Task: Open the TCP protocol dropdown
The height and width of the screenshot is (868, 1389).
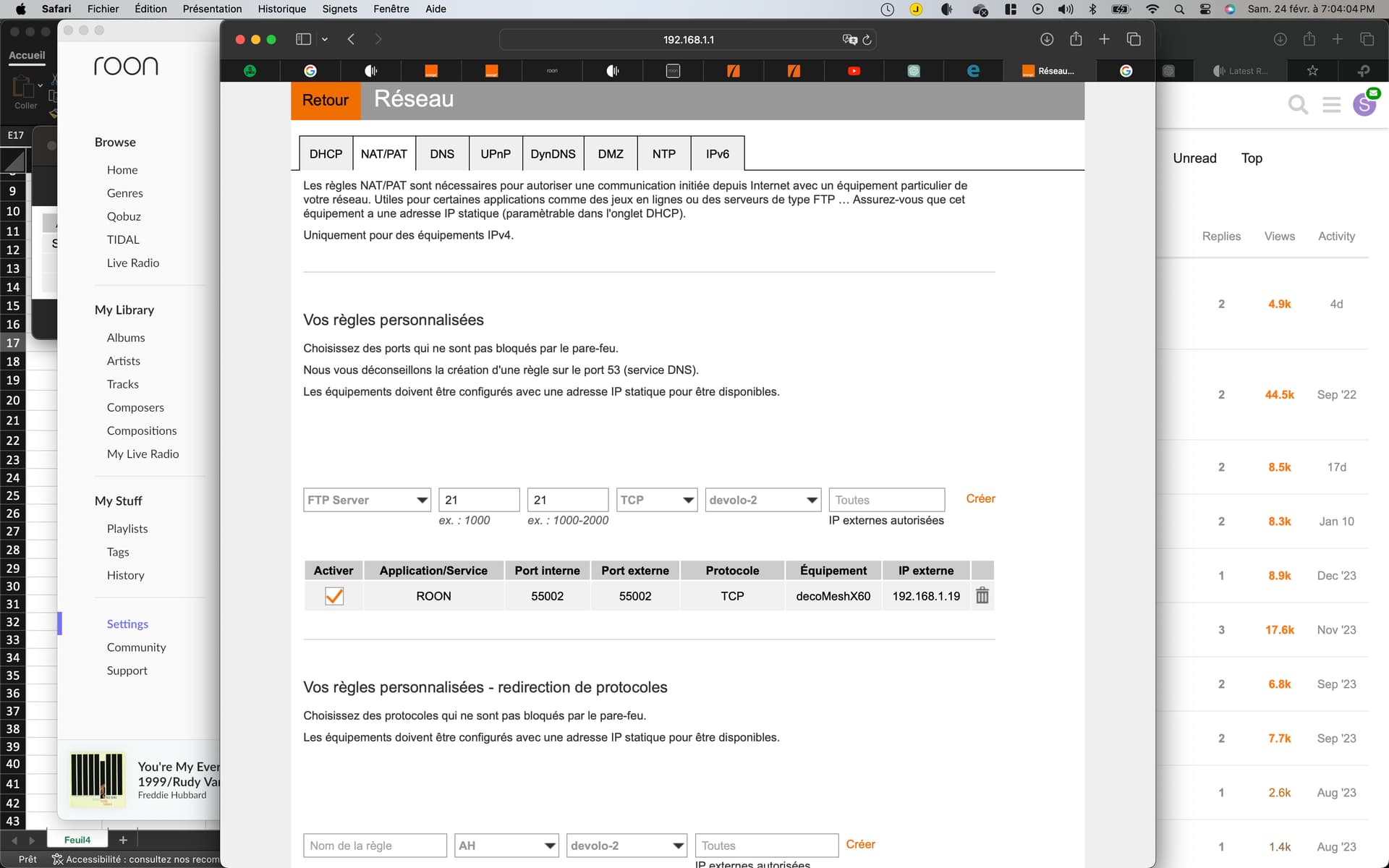Action: click(656, 500)
